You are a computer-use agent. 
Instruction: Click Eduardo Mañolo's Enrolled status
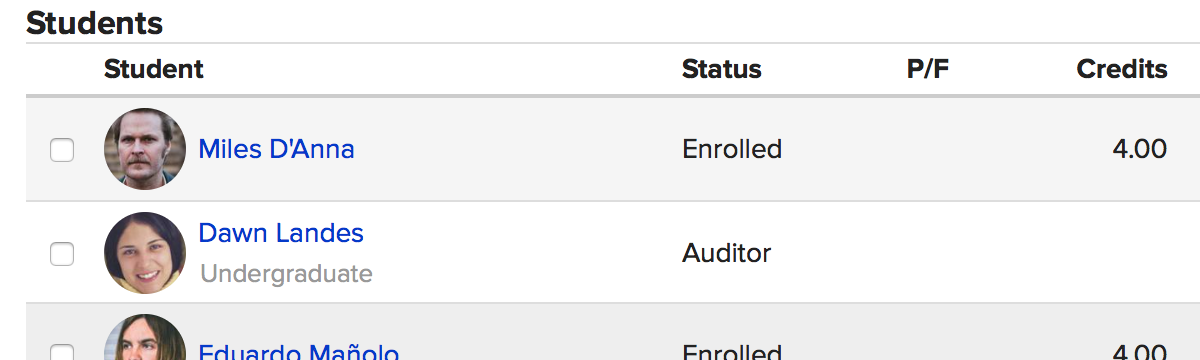(x=732, y=352)
